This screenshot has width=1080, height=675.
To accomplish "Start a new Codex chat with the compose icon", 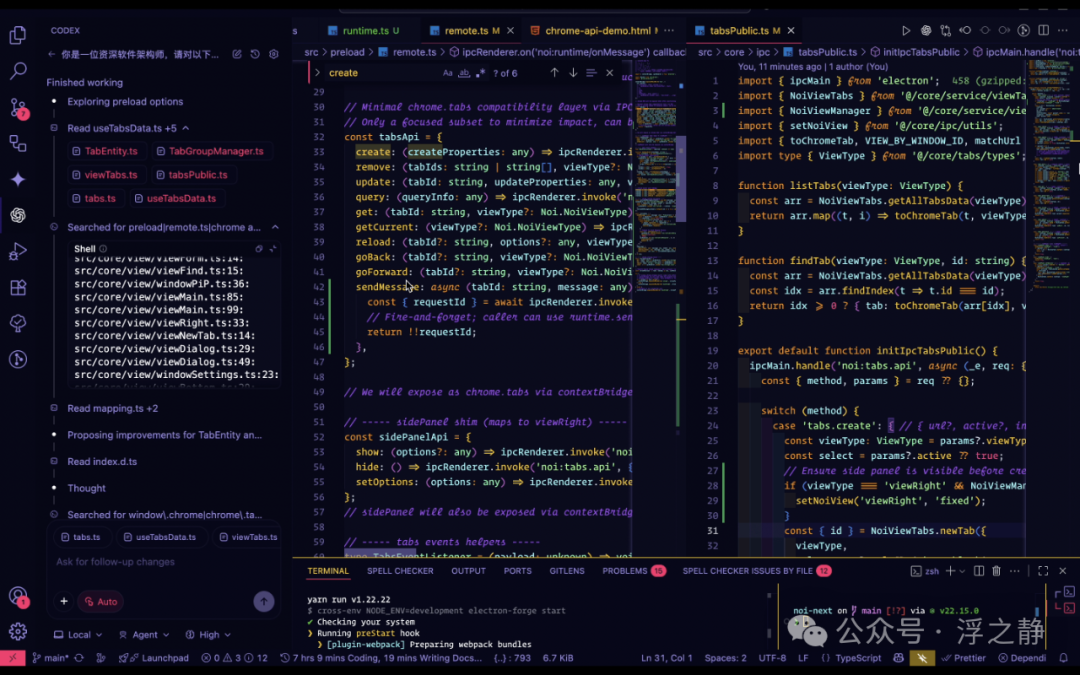I will tap(237, 54).
